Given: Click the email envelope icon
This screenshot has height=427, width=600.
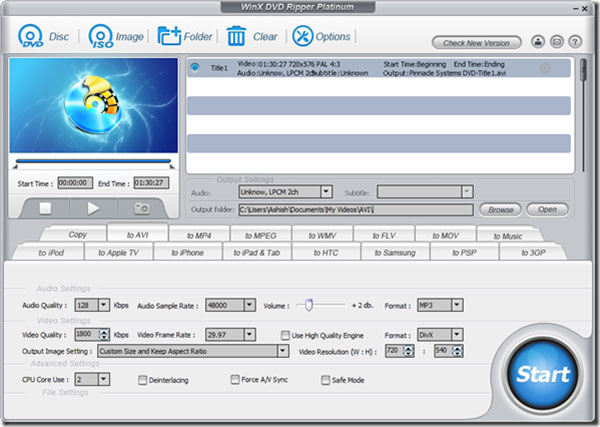Looking at the screenshot, I should pos(557,41).
